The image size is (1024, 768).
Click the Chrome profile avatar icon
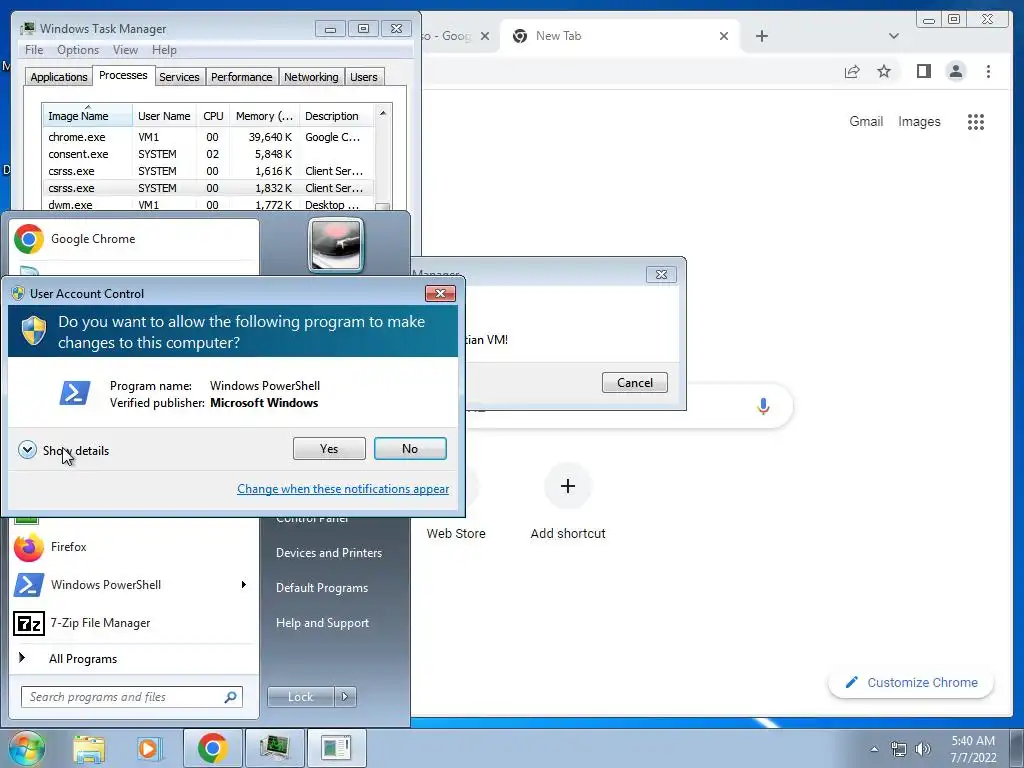click(x=955, y=71)
